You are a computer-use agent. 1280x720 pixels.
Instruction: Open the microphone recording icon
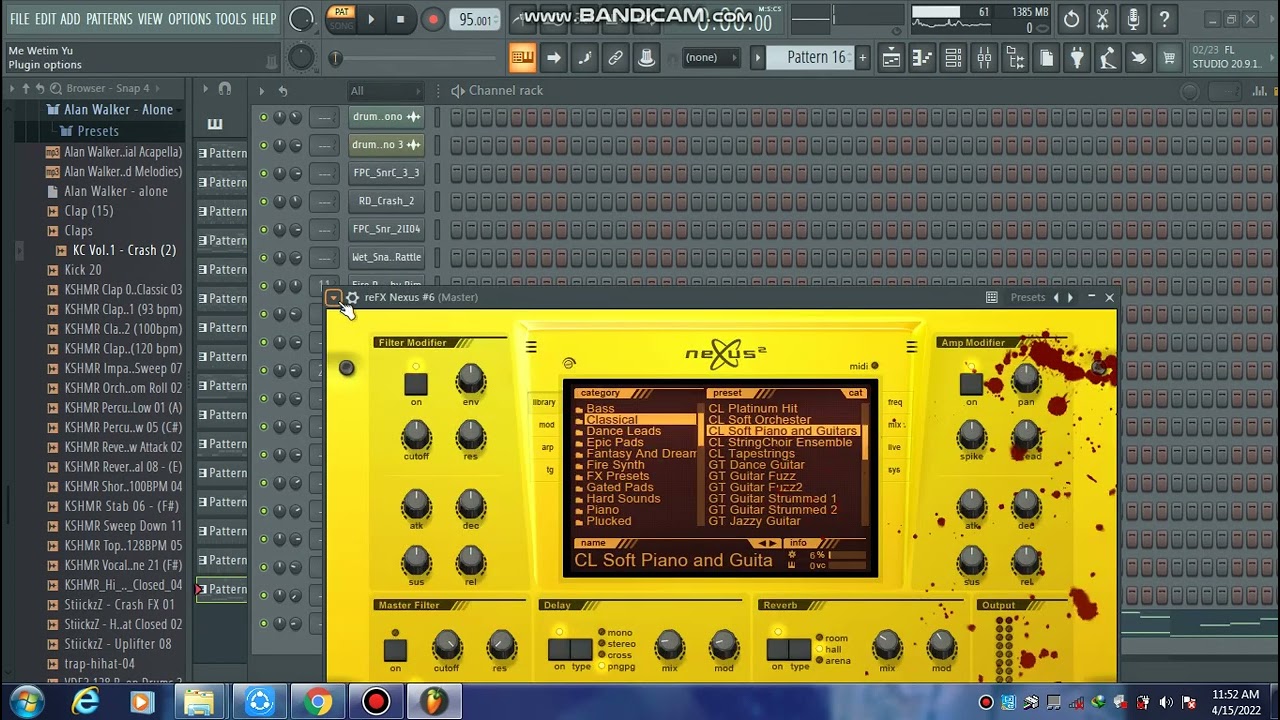click(1133, 19)
